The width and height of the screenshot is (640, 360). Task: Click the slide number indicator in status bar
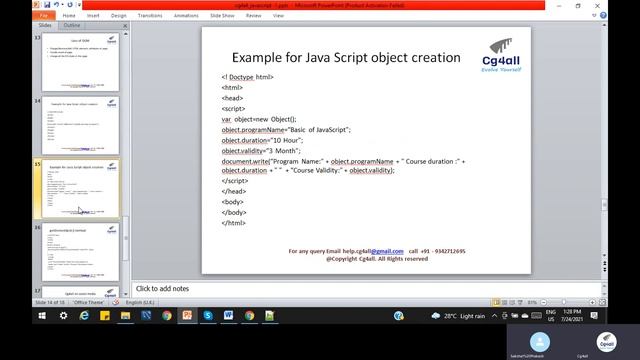point(50,302)
